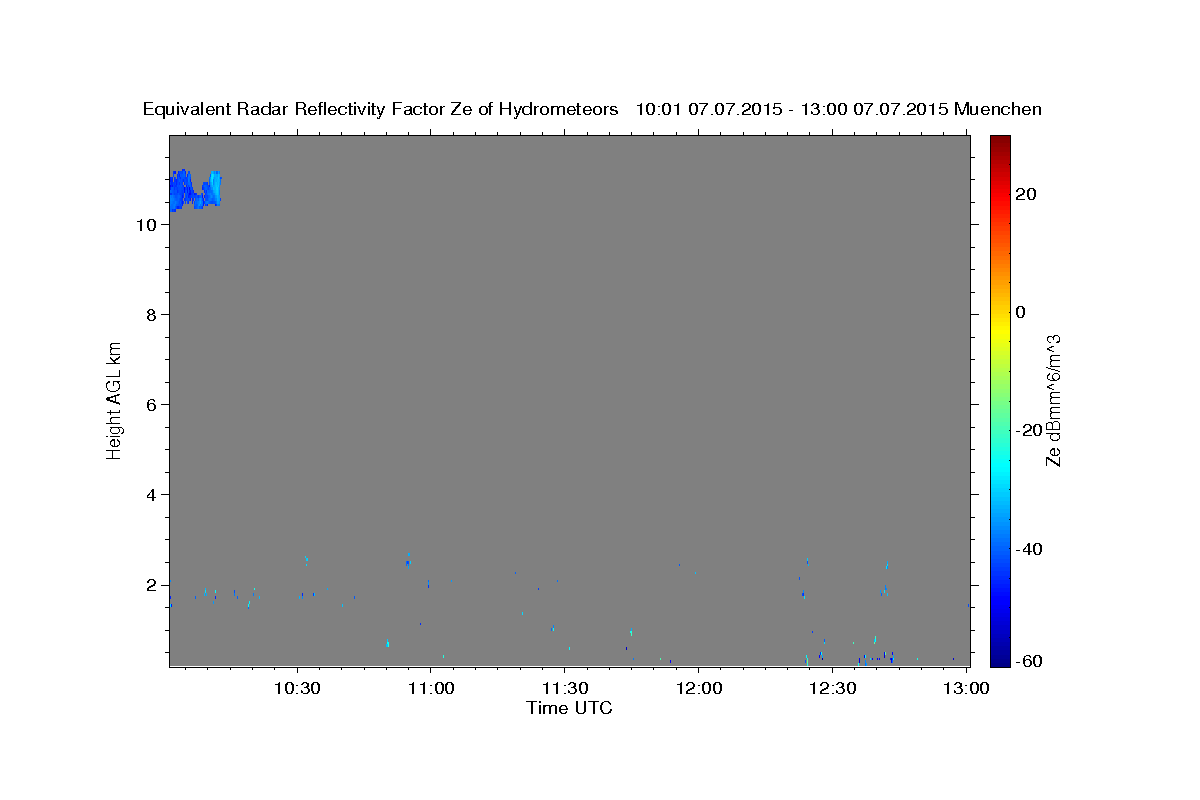Click the station name 'Muenchen' in title
Viewport: 1200px width, 800px height.
[x=998, y=109]
